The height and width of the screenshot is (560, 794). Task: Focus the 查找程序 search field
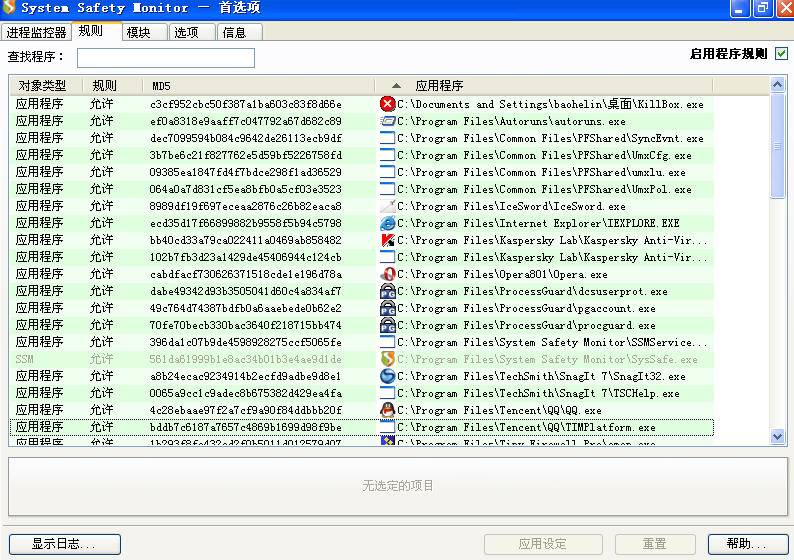click(x=166, y=58)
